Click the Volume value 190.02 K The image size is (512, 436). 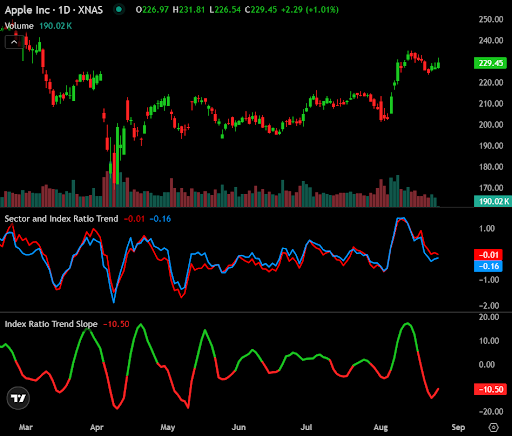coord(55,26)
